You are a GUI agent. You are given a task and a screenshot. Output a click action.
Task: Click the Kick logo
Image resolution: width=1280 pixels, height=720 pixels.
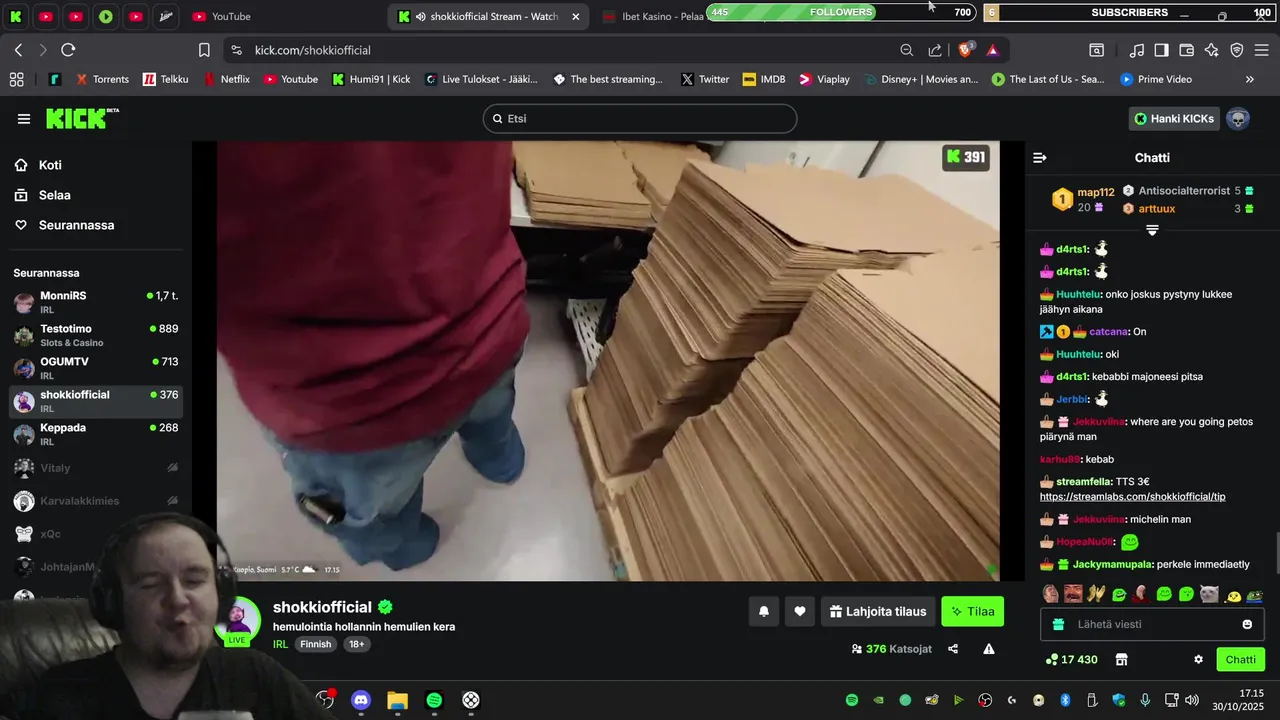(82, 118)
